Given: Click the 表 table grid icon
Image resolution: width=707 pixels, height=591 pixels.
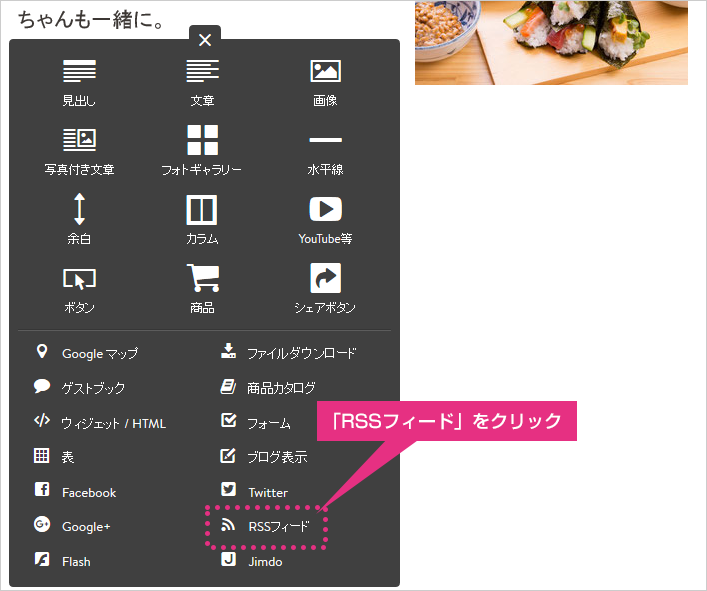Looking at the screenshot, I should point(41,455).
